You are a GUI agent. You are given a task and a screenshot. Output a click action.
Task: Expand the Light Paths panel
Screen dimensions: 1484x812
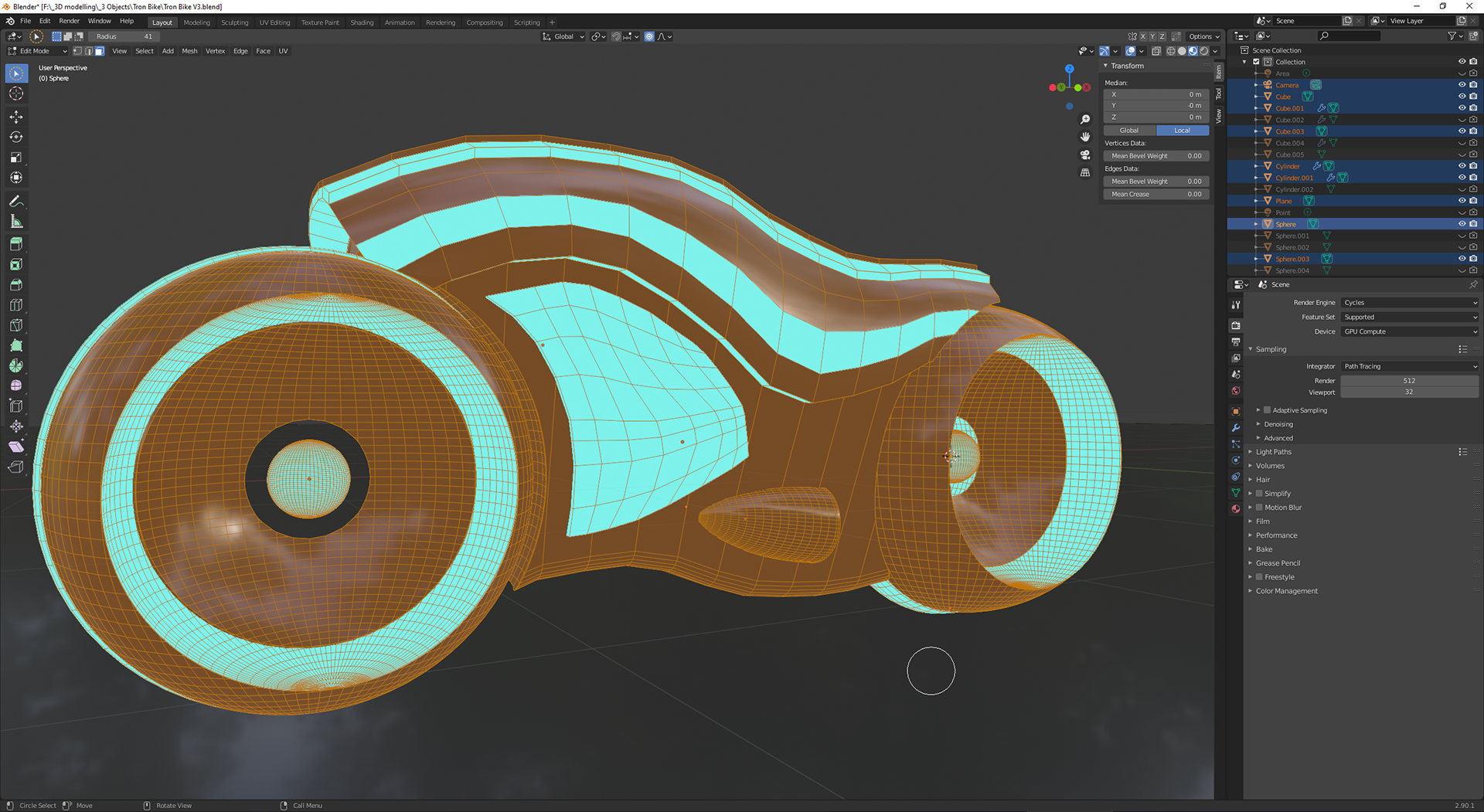tap(1273, 452)
